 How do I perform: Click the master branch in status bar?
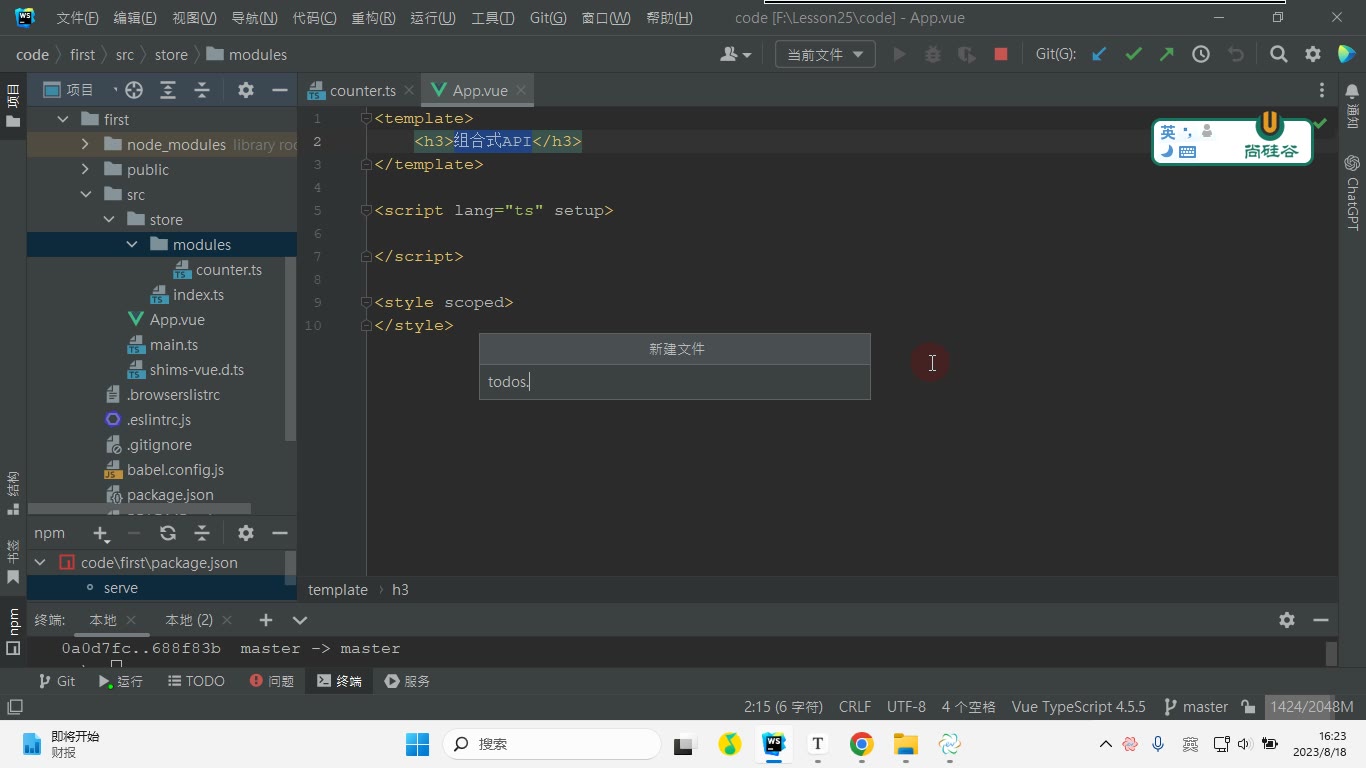[1196, 707]
